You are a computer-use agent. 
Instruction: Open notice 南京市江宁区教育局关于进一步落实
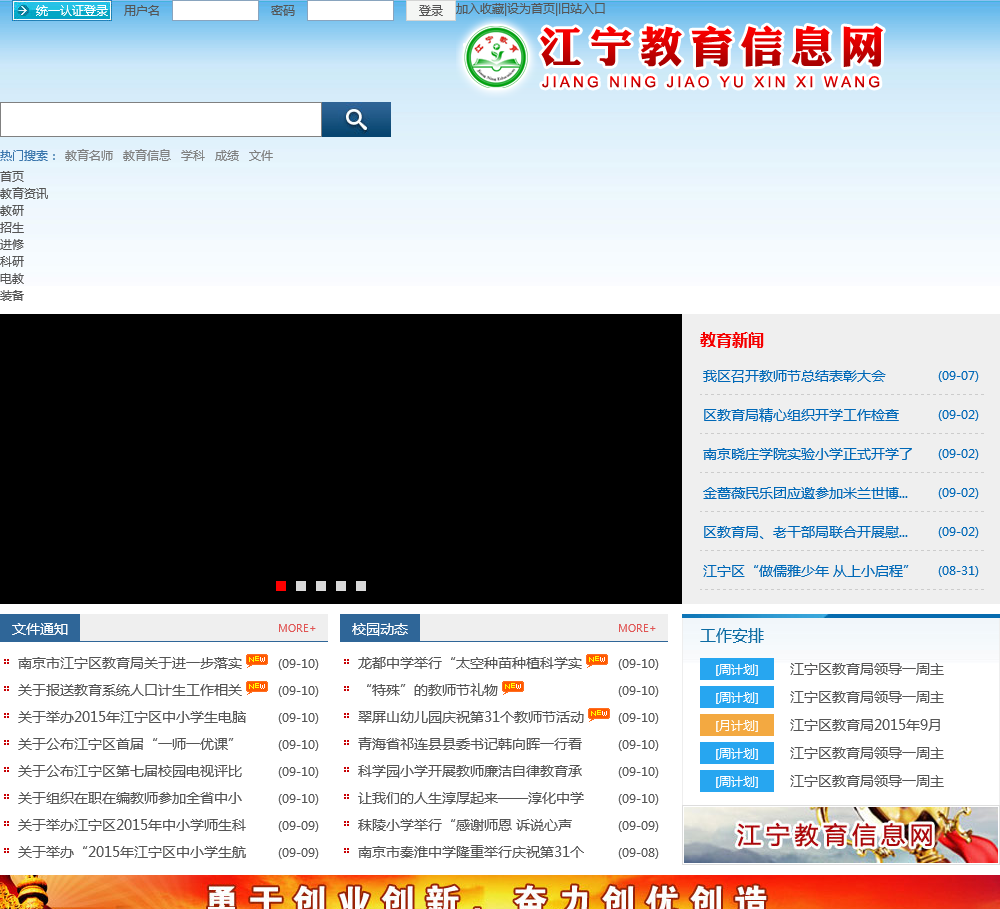(x=130, y=663)
